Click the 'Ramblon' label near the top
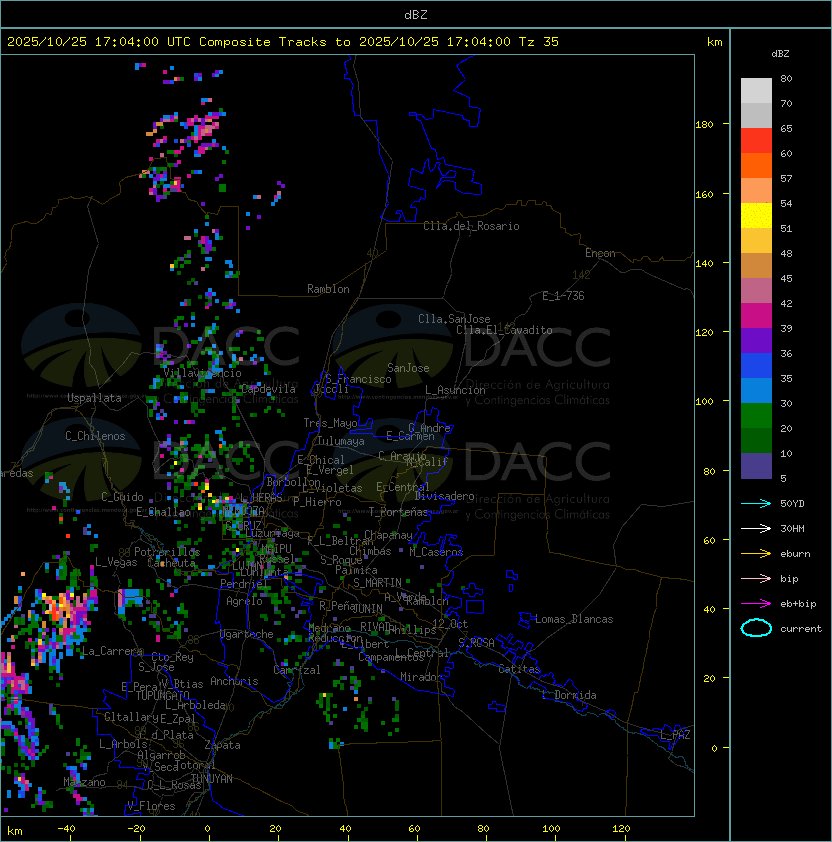The width and height of the screenshot is (832, 842). [x=328, y=289]
